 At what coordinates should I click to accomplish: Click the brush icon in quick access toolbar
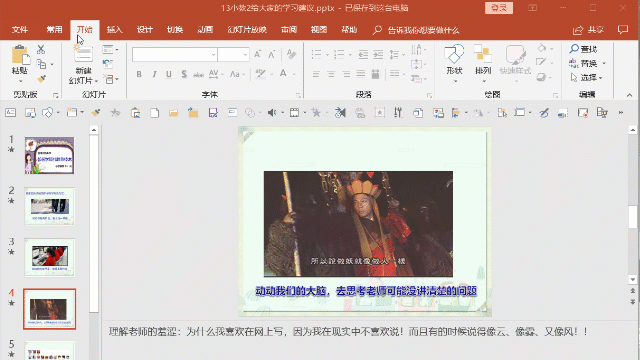coord(96,113)
